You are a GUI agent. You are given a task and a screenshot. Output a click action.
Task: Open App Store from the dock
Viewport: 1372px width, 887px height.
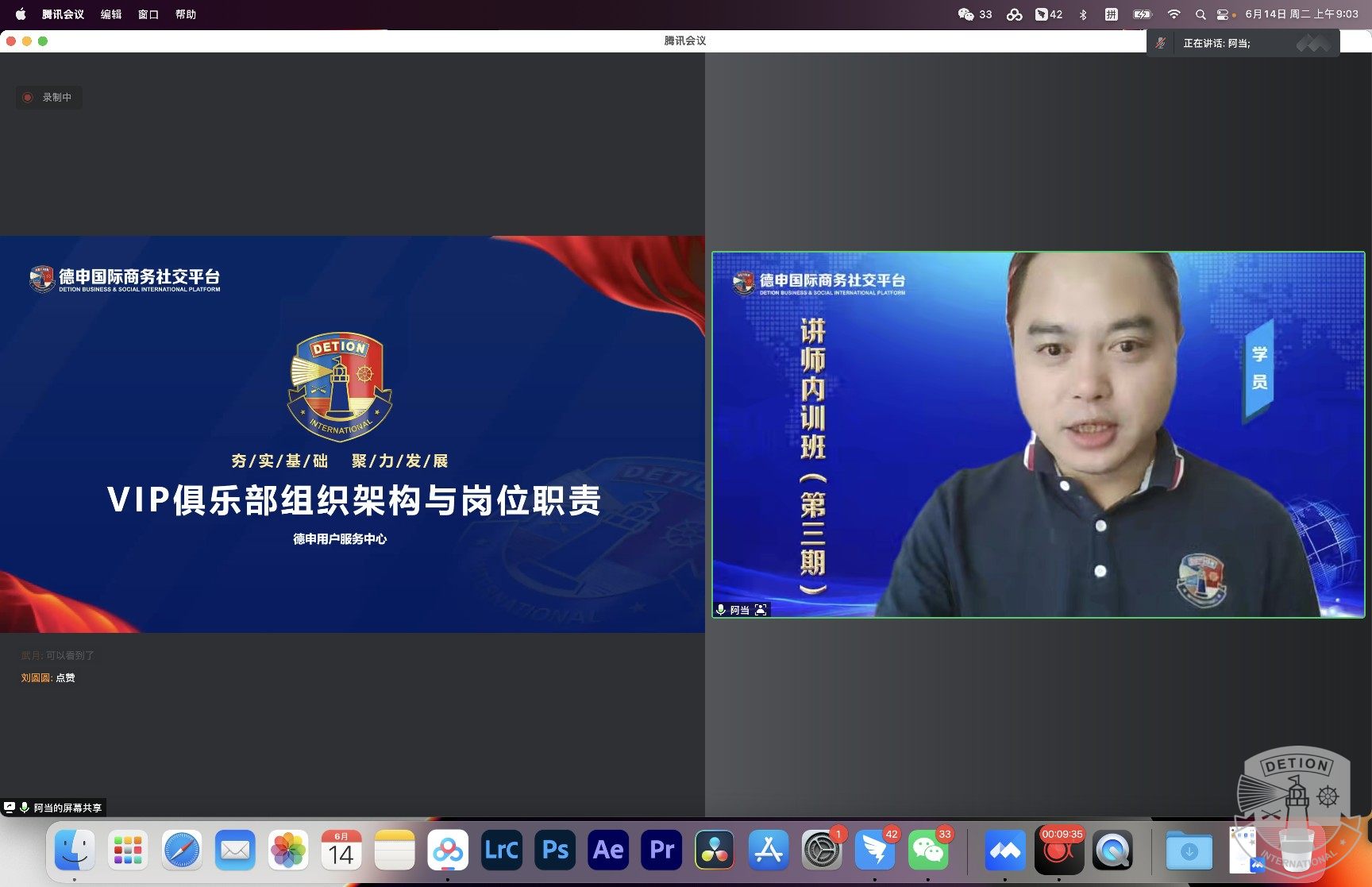click(x=769, y=850)
